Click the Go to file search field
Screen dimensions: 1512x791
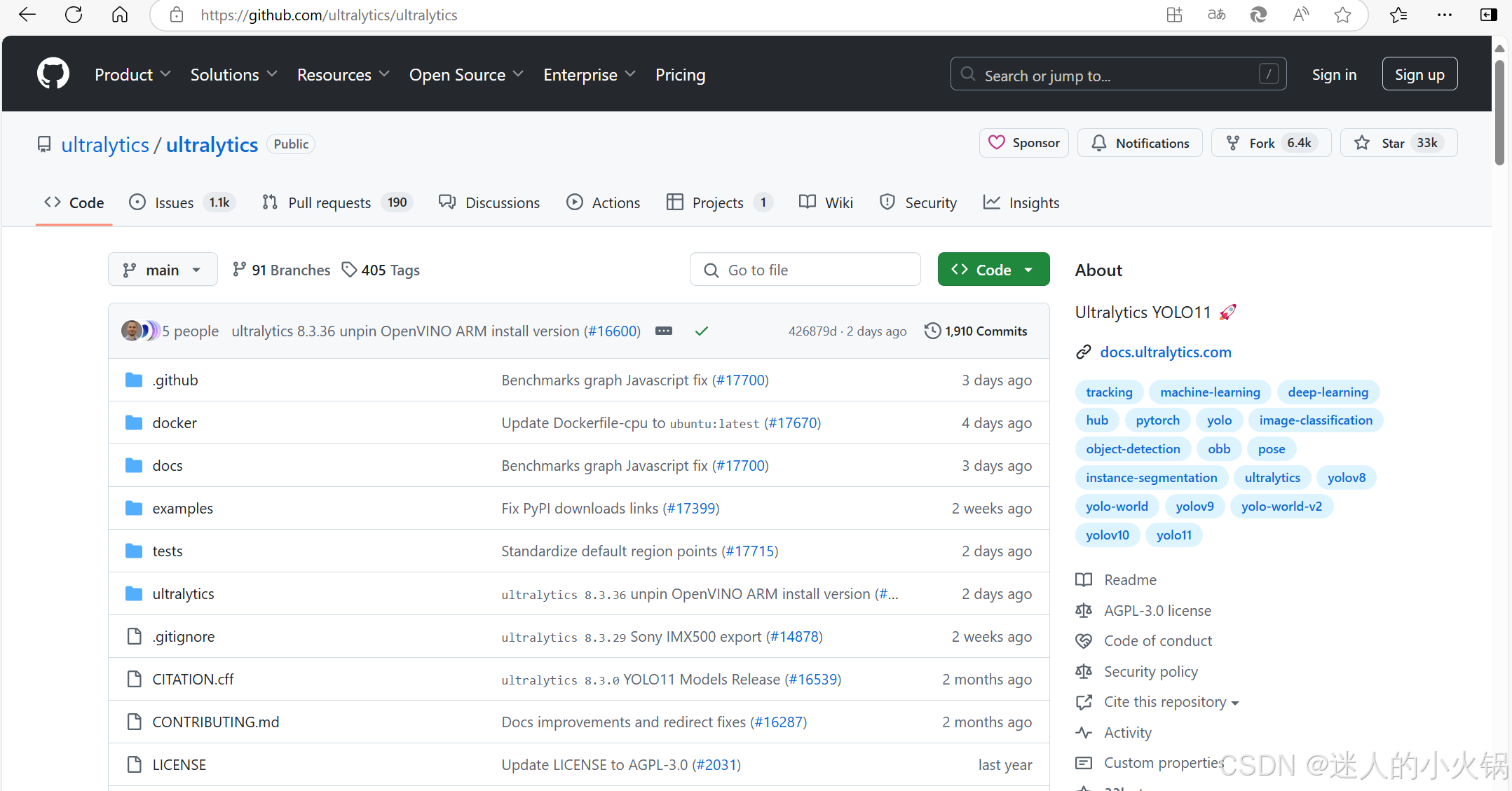click(805, 270)
